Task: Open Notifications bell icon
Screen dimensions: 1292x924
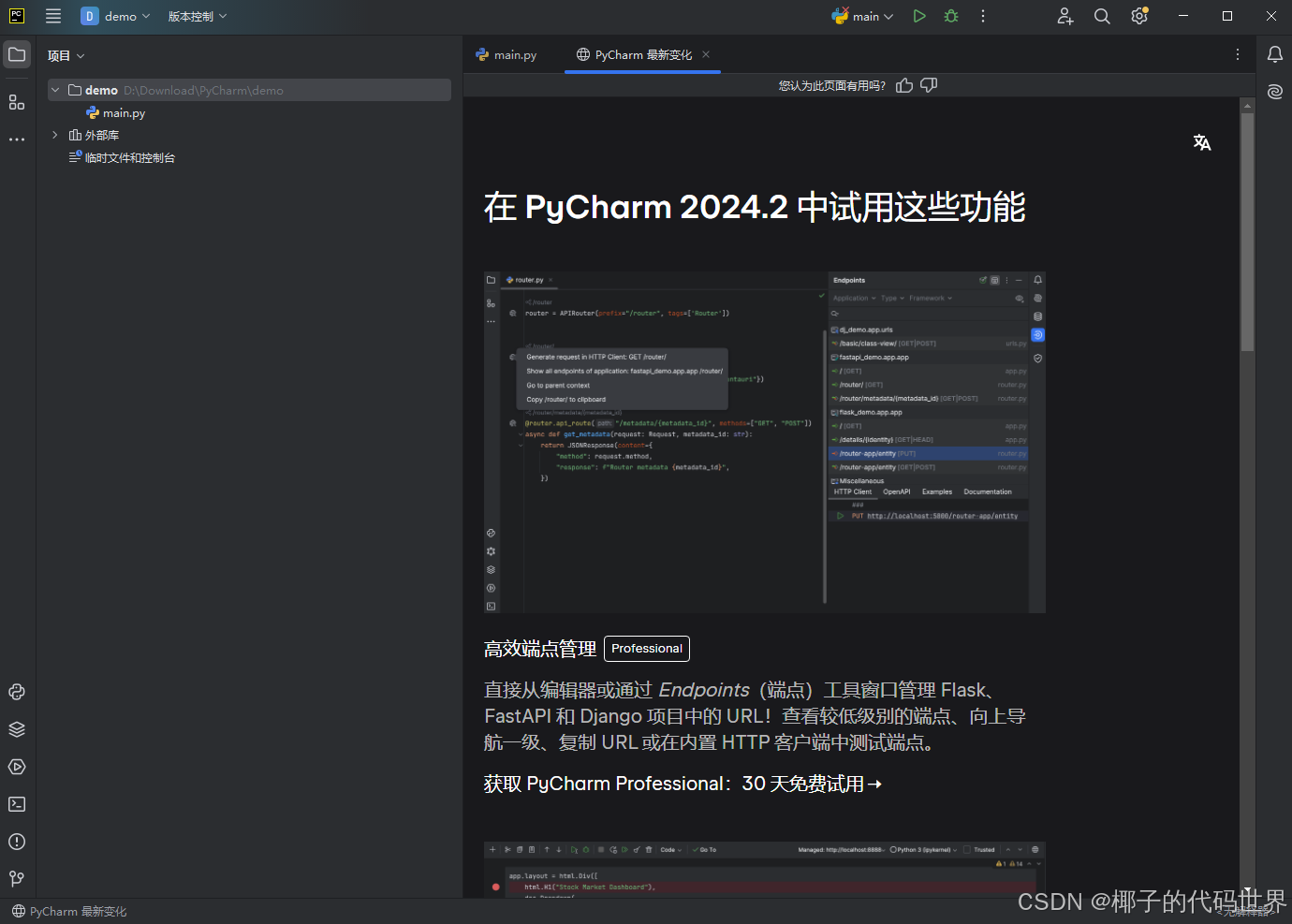Action: pyautogui.click(x=1275, y=54)
